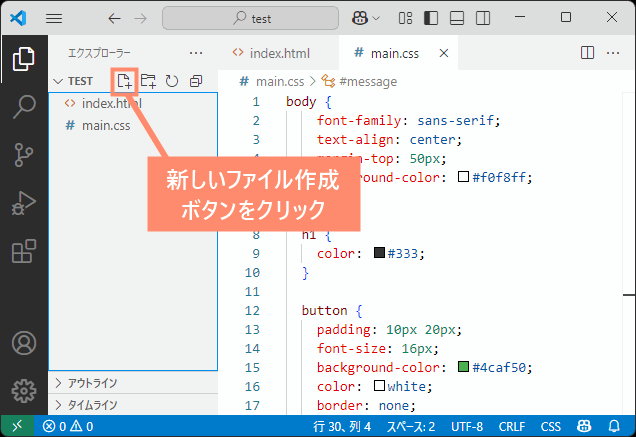Open the Copilot chat icon in title bar
This screenshot has width=636, height=437.
click(360, 18)
